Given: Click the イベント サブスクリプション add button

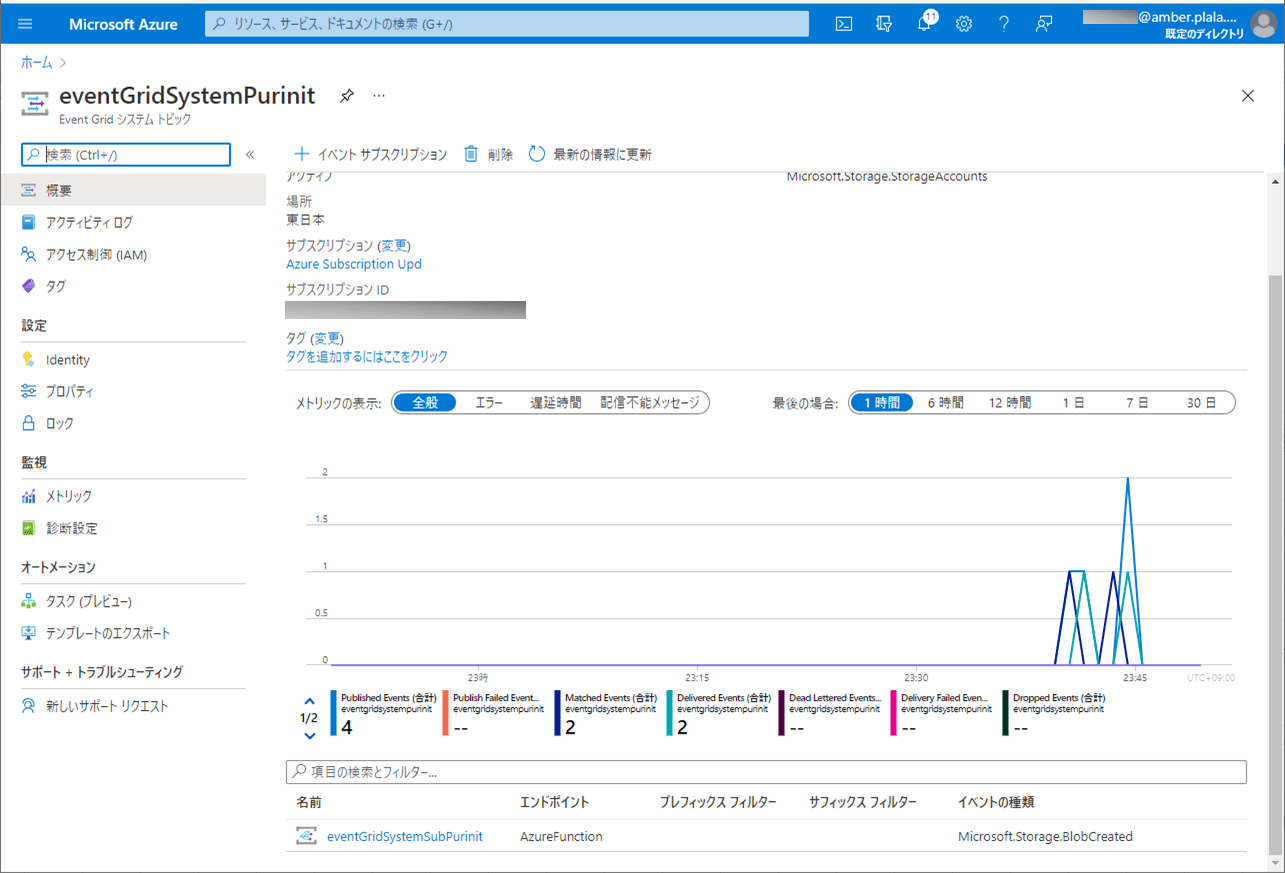Looking at the screenshot, I should pos(370,154).
